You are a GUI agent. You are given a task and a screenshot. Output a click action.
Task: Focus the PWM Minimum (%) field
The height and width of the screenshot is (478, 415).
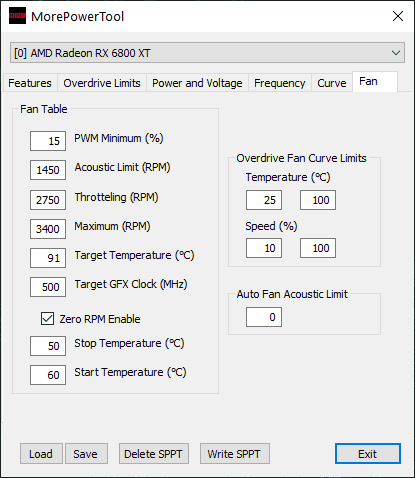click(x=48, y=141)
